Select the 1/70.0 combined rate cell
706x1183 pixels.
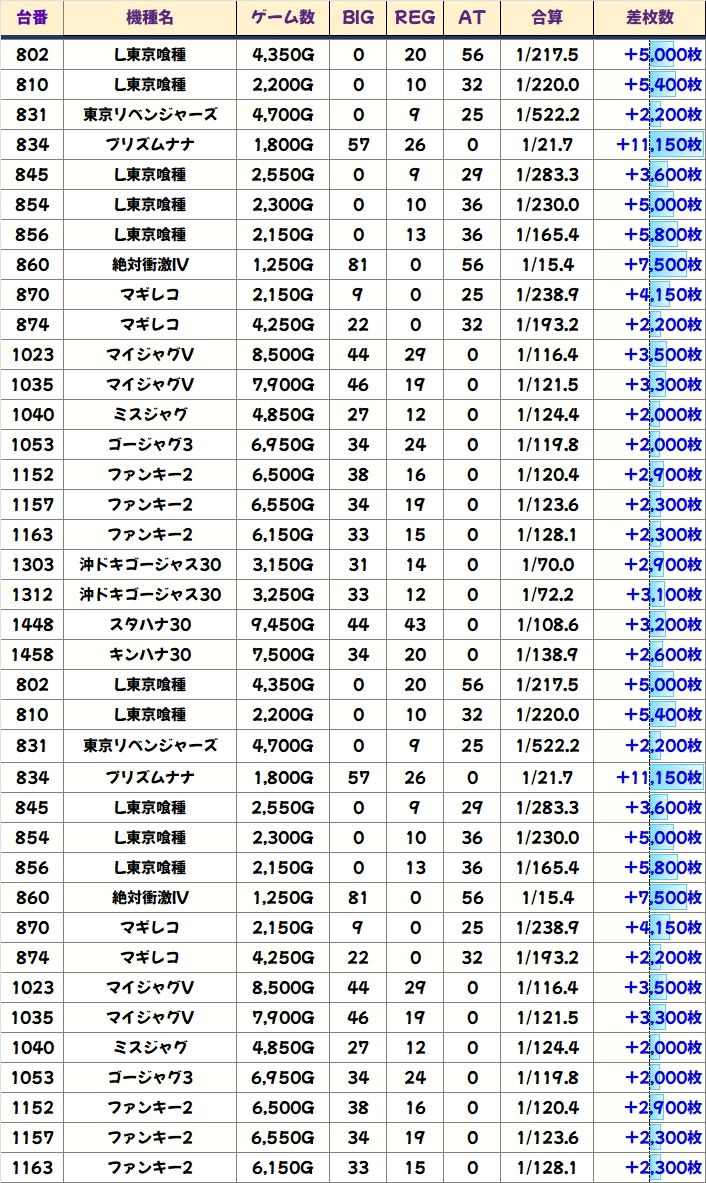(x=547, y=565)
